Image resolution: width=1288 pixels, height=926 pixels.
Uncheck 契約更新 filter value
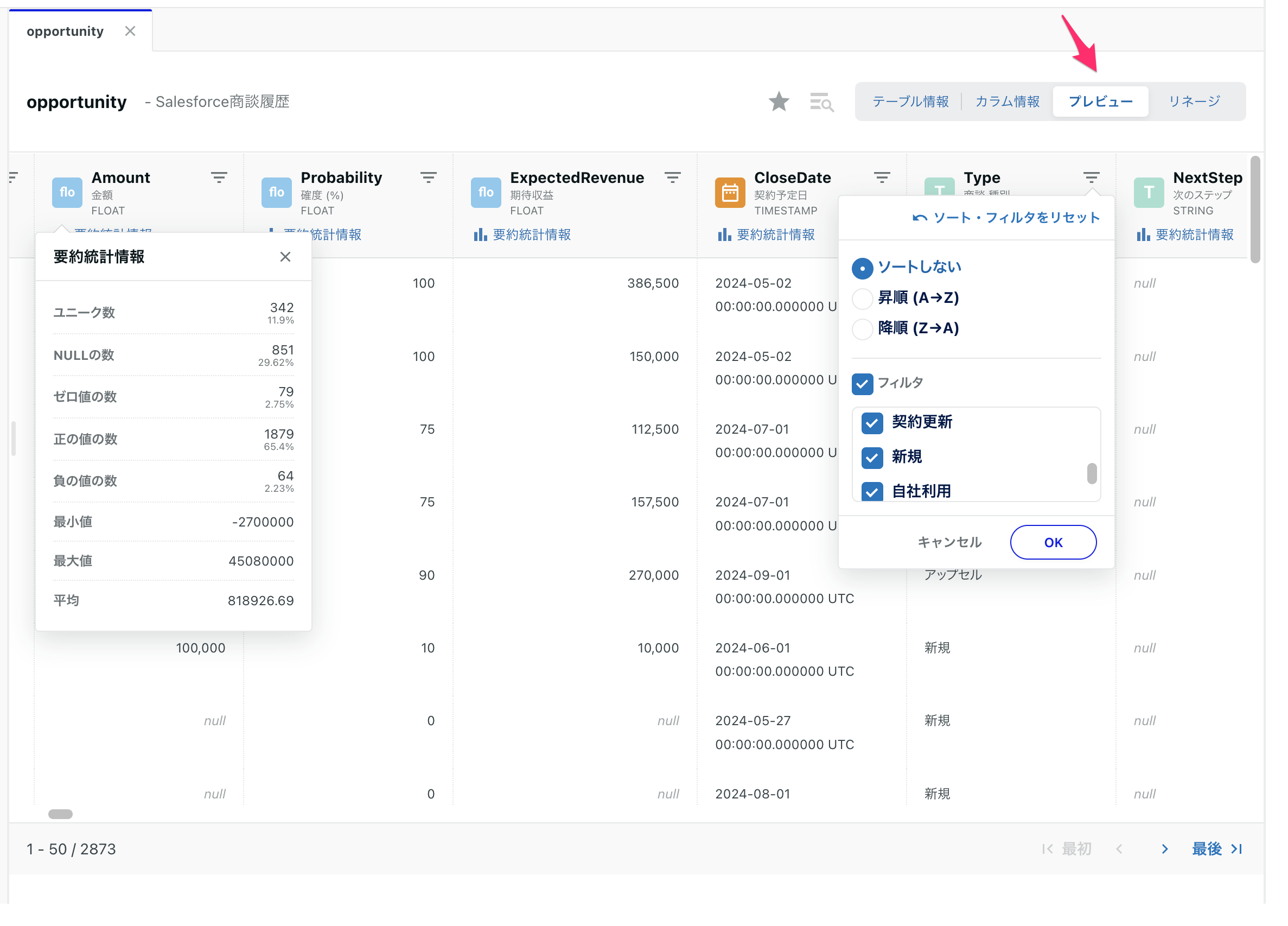872,423
